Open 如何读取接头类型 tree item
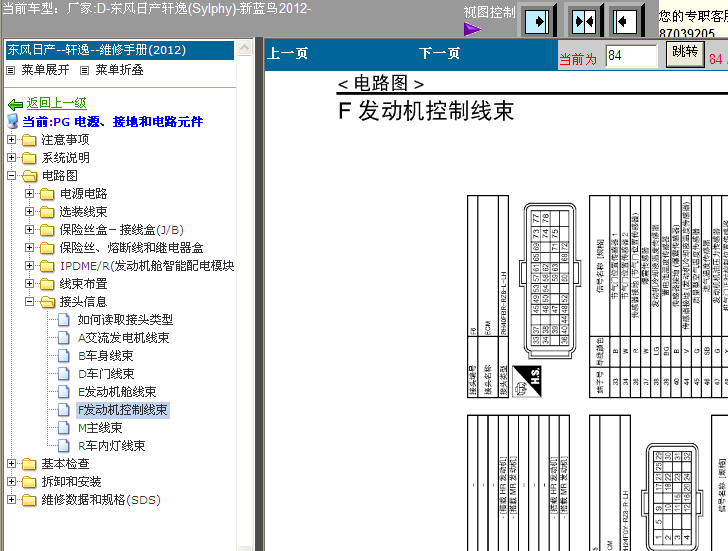Screen dimensions: 728x551 pos(125,319)
